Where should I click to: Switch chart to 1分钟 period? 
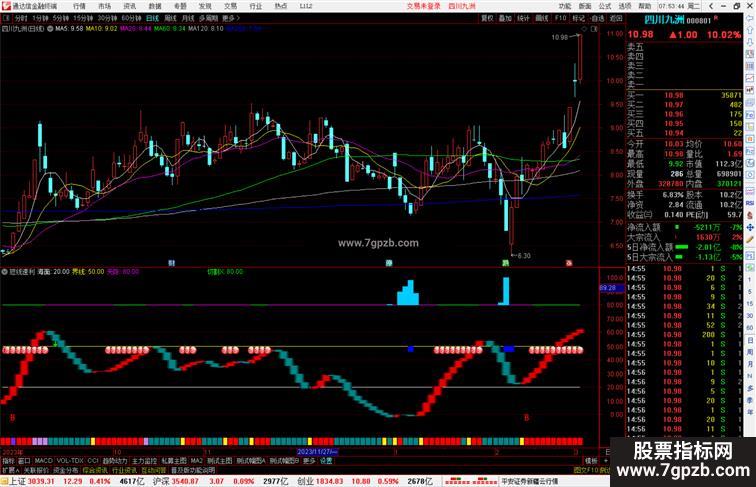coord(40,18)
